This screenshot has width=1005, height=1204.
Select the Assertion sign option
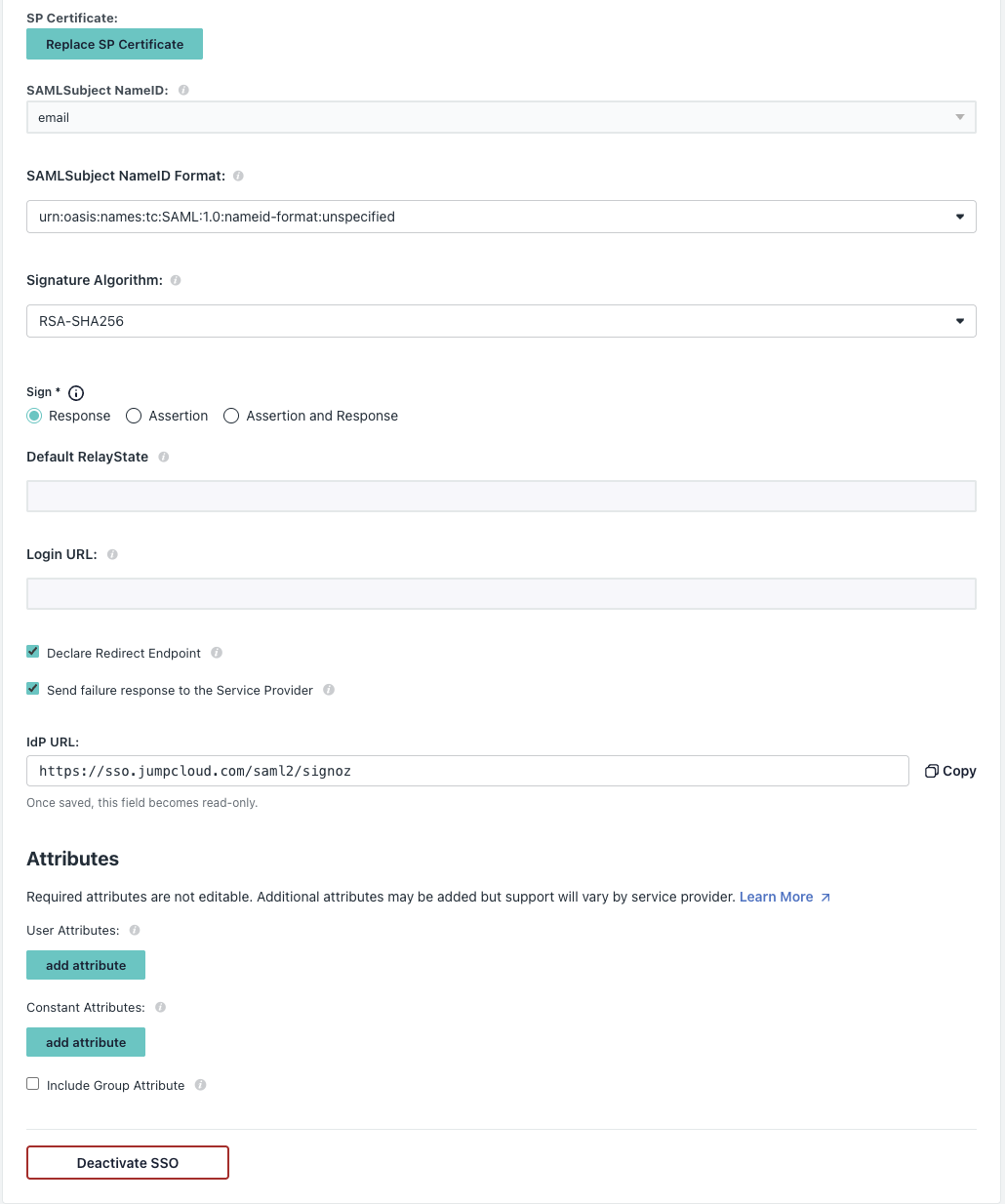(x=134, y=416)
